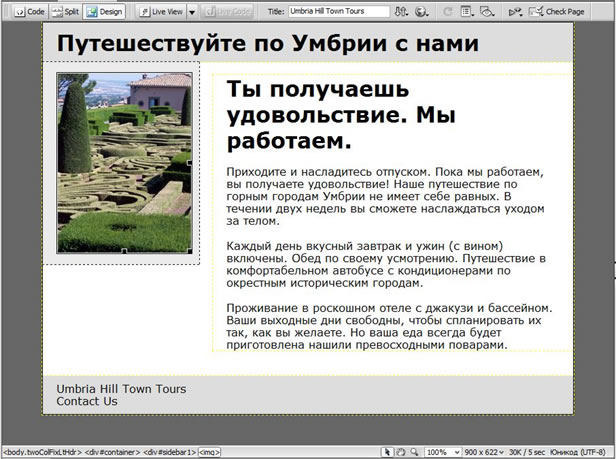
Task: Edit the Title field Umbria Hill Town Tours
Action: coord(339,11)
